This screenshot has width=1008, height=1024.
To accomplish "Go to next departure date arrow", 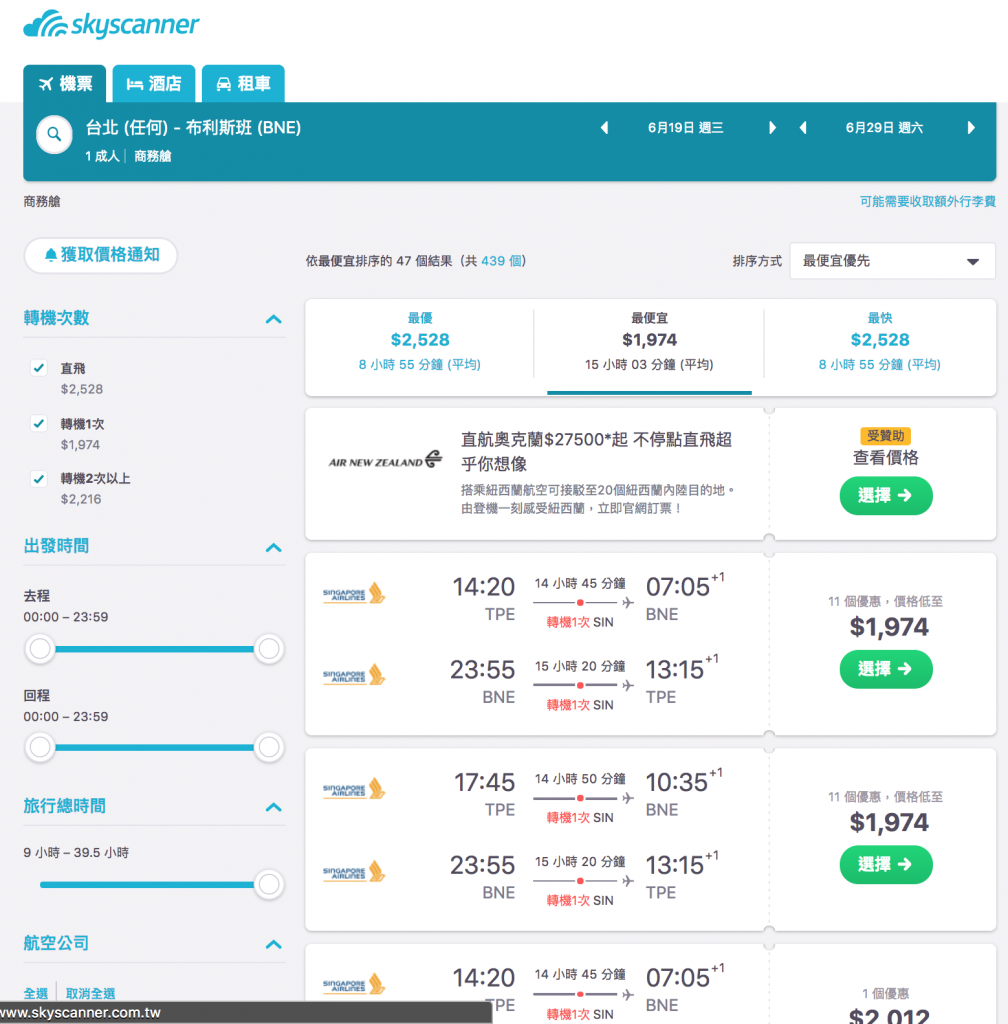I will [x=772, y=128].
